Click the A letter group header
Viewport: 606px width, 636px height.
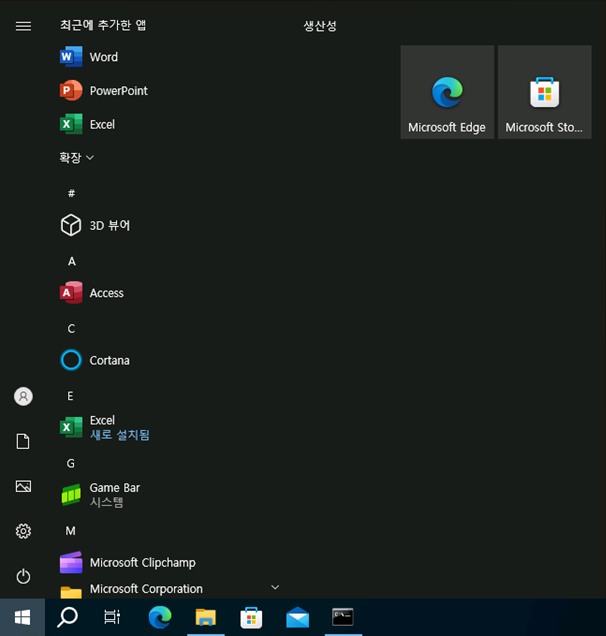[x=71, y=261]
